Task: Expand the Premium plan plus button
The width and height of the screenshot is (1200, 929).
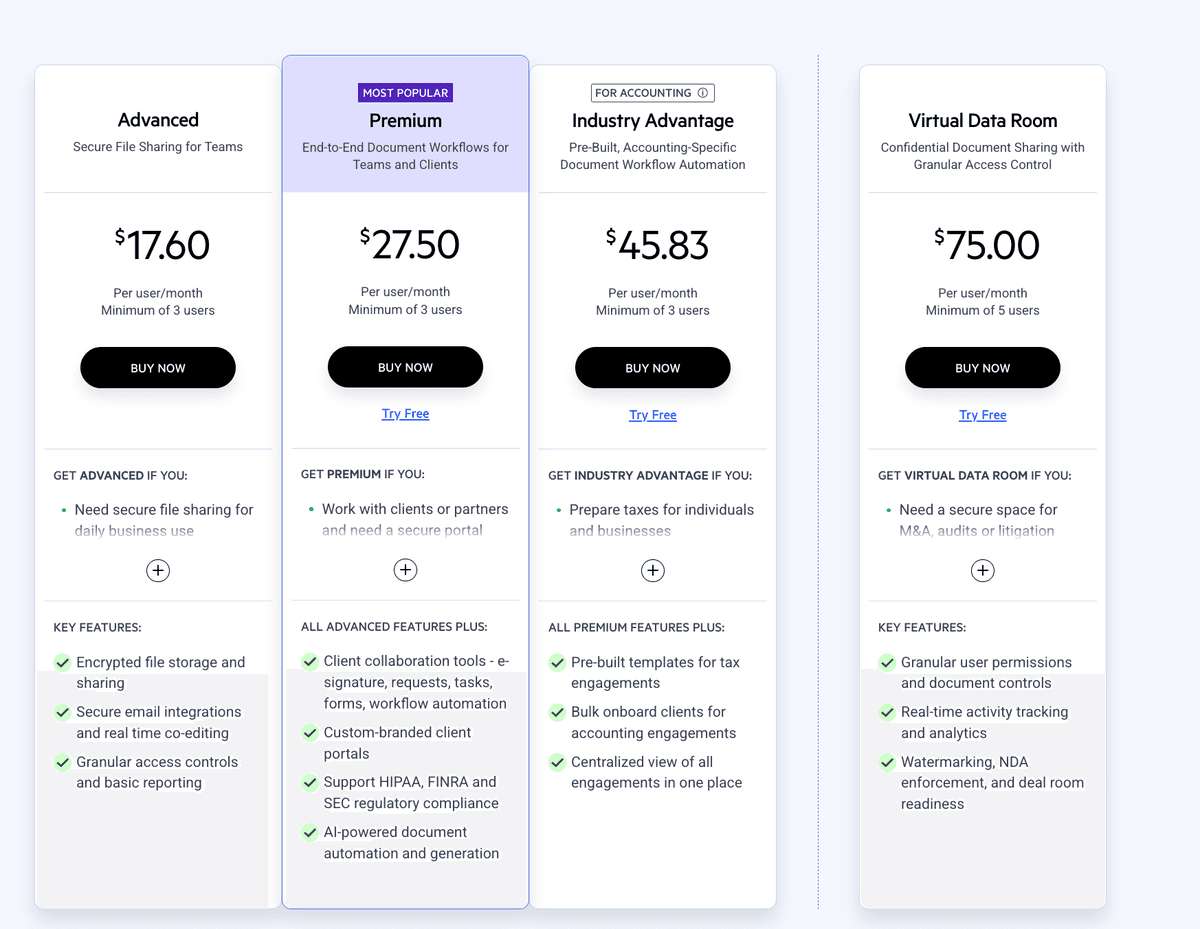Action: point(405,569)
